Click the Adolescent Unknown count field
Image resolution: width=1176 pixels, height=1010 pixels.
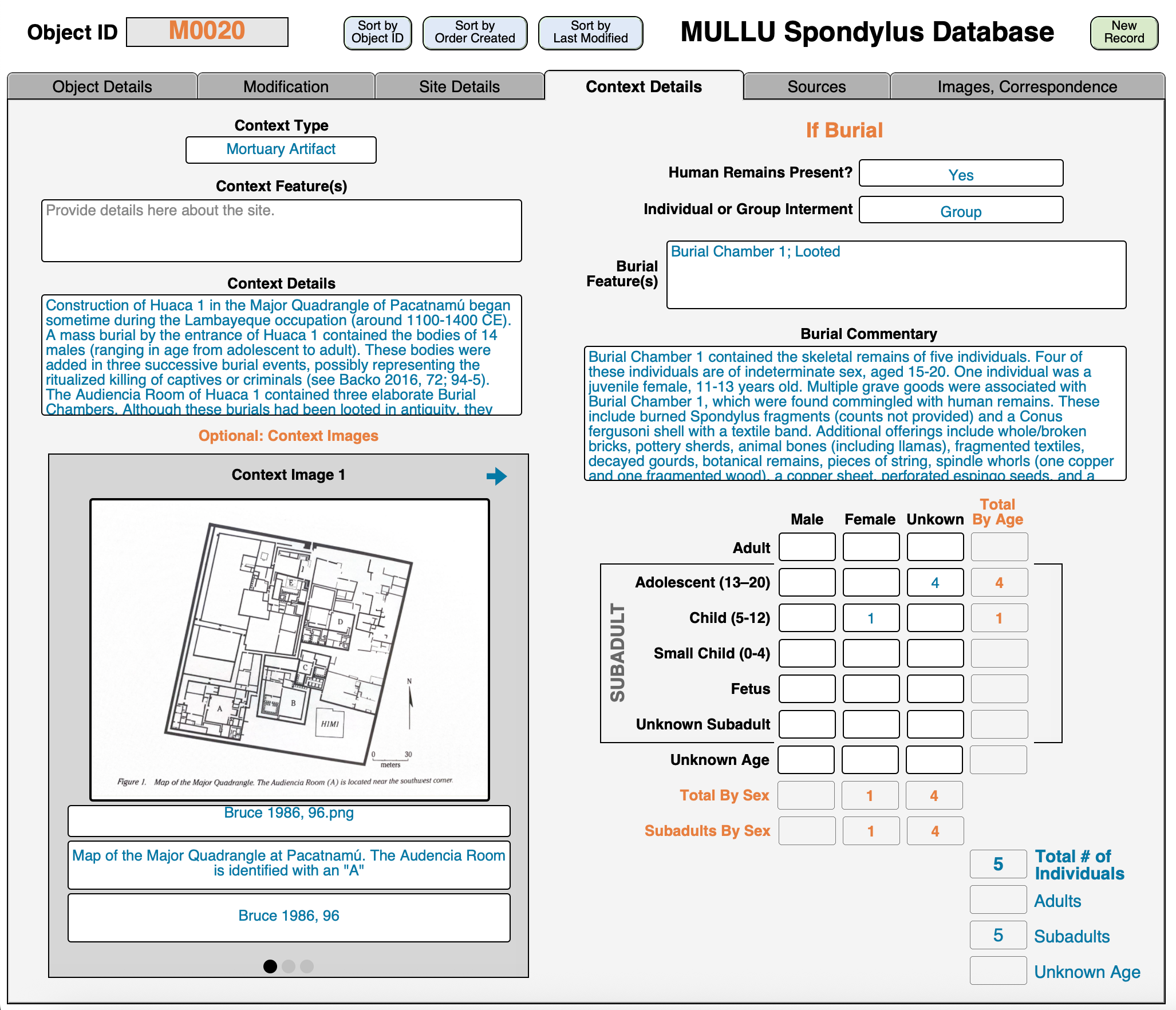(935, 582)
